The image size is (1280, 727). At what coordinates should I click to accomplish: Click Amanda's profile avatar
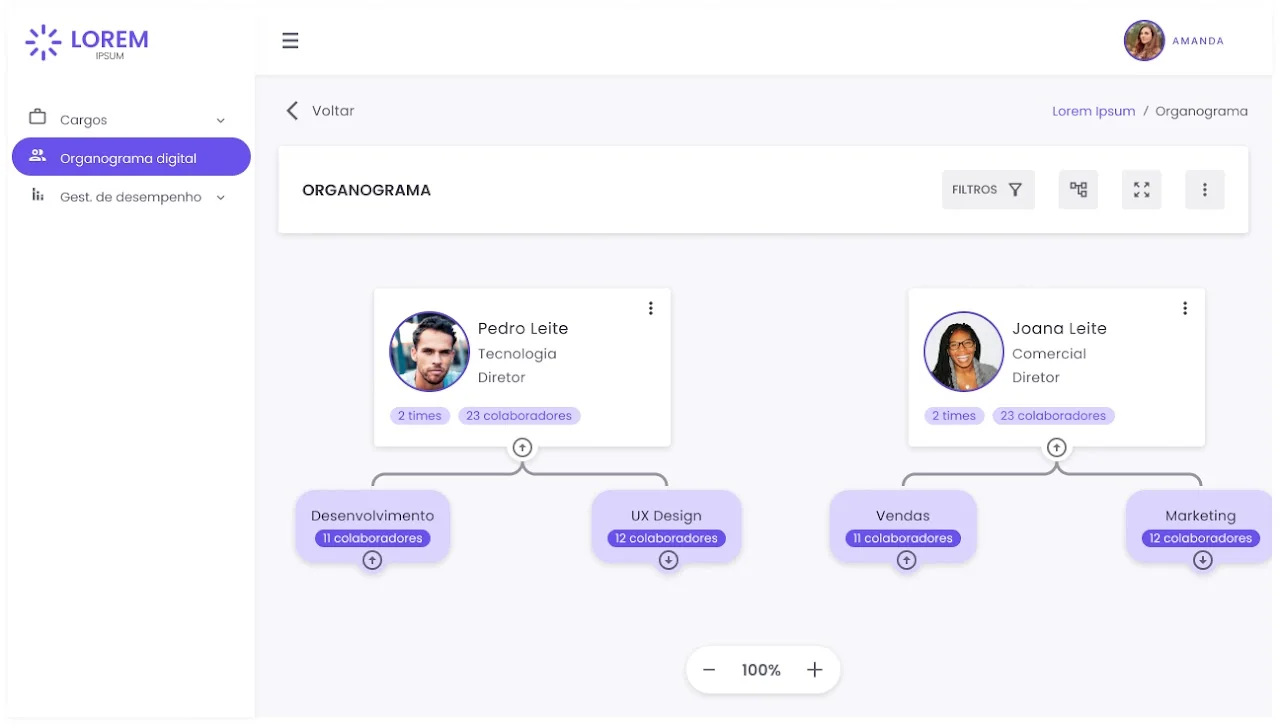coord(1144,41)
